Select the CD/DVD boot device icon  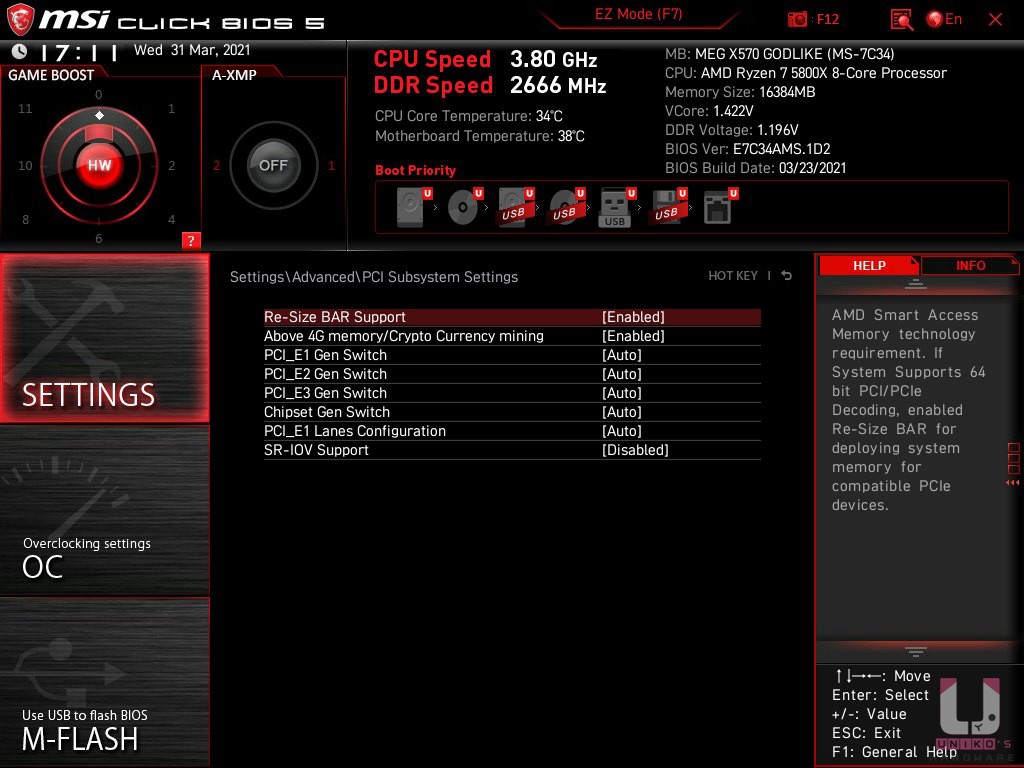pos(465,207)
